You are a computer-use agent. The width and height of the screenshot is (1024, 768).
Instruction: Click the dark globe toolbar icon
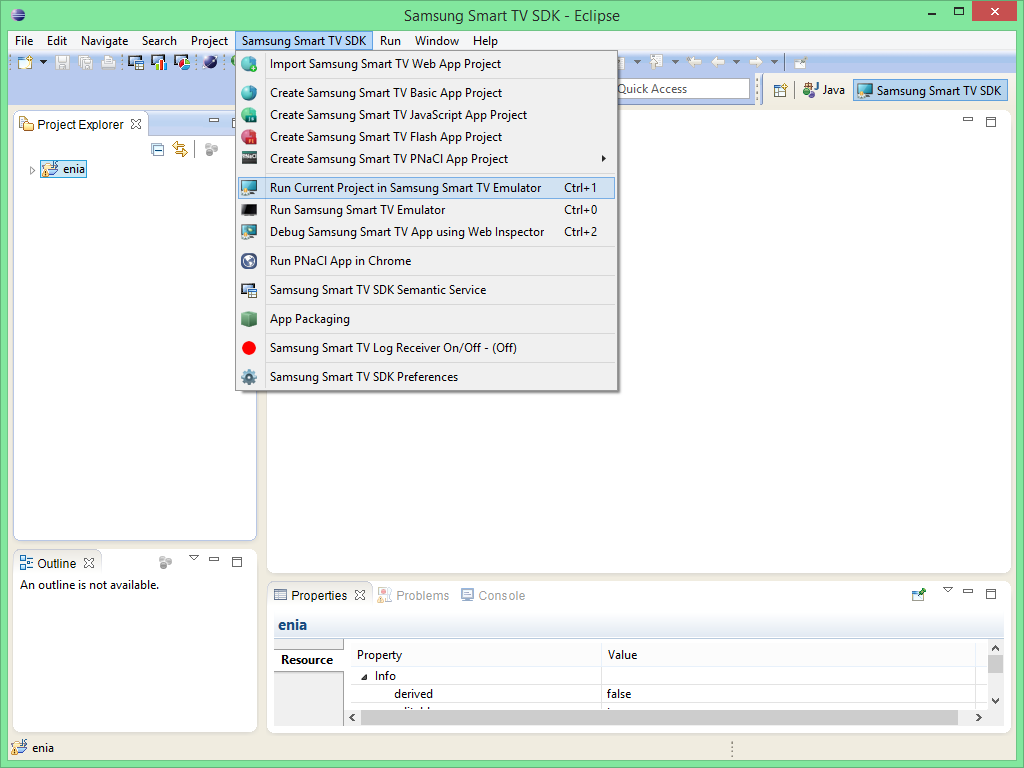[210, 63]
